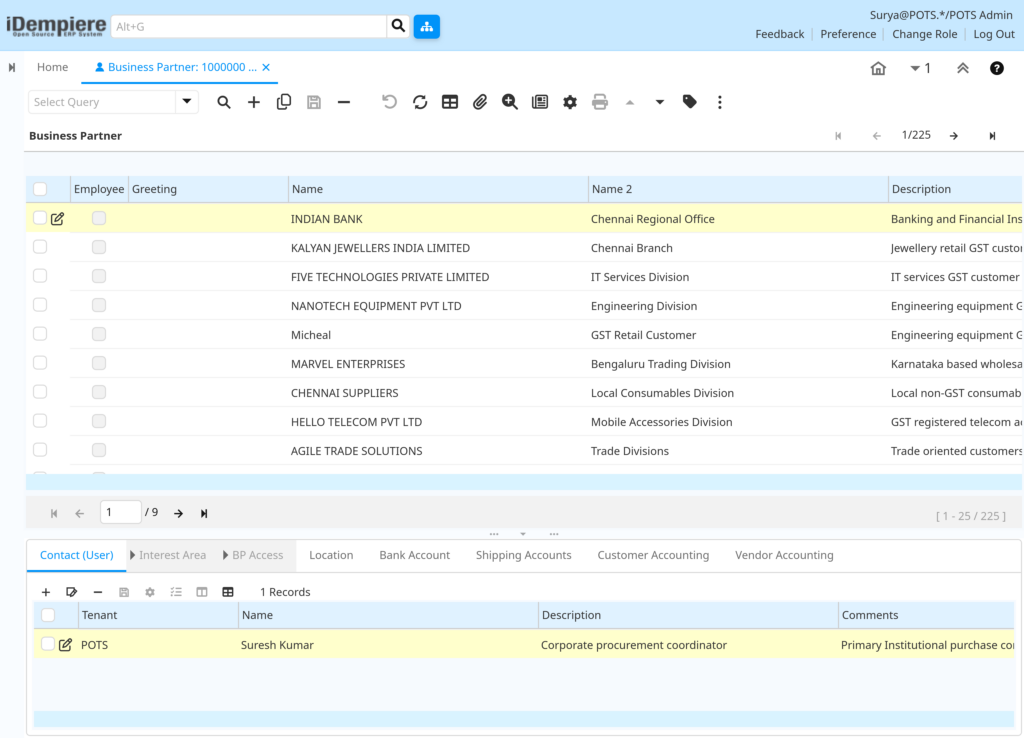The width and height of the screenshot is (1024, 738).
Task: Refresh data with the requery icon
Action: (x=420, y=102)
